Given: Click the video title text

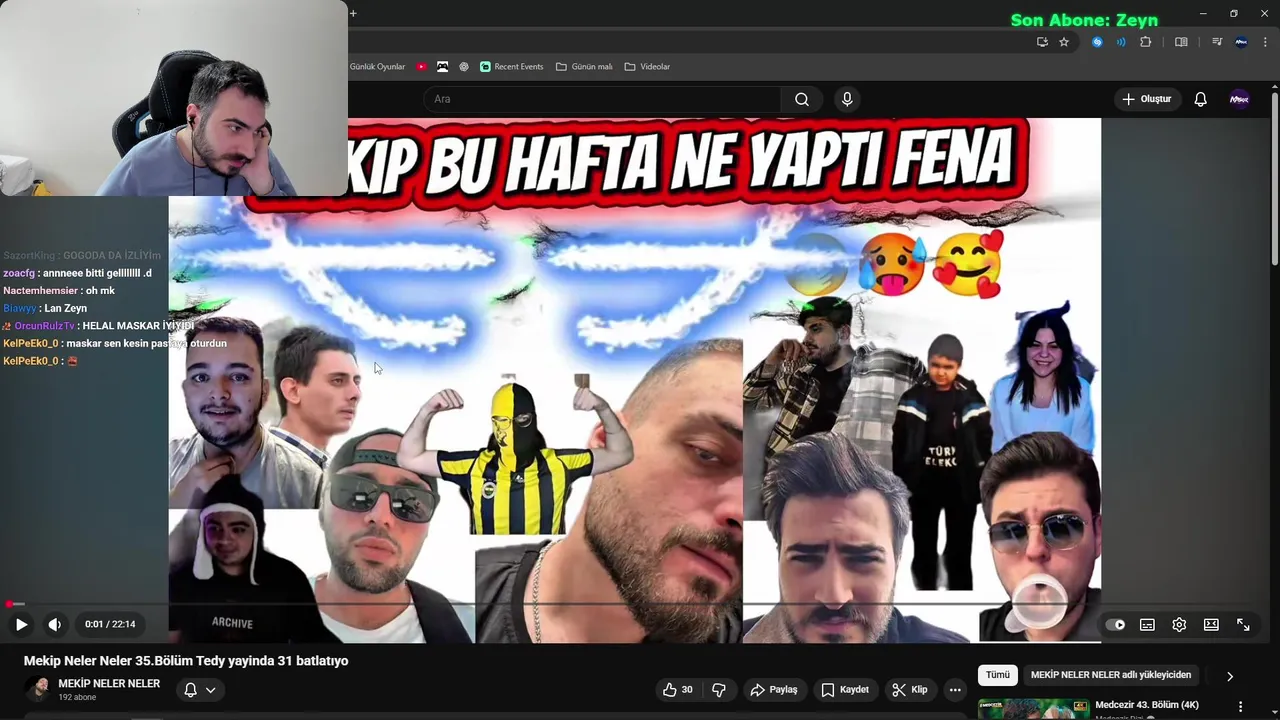Looking at the screenshot, I should pyautogui.click(x=186, y=661).
